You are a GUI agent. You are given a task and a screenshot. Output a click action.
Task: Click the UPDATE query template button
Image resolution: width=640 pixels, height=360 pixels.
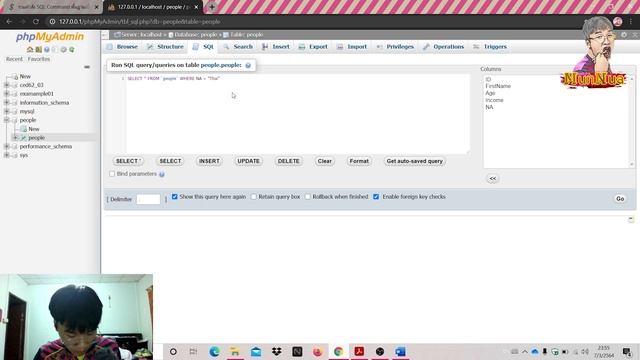click(249, 161)
